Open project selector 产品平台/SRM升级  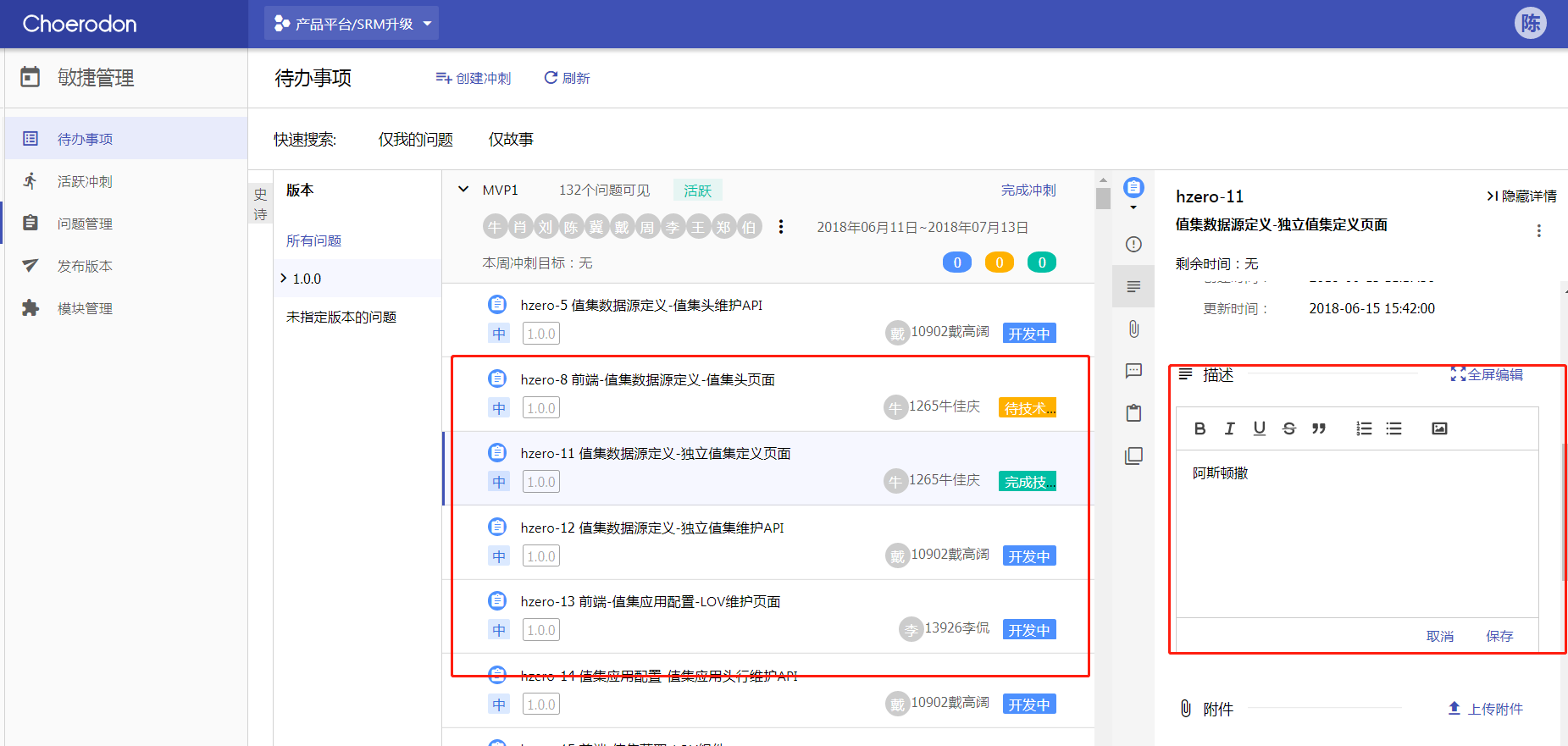[352, 24]
